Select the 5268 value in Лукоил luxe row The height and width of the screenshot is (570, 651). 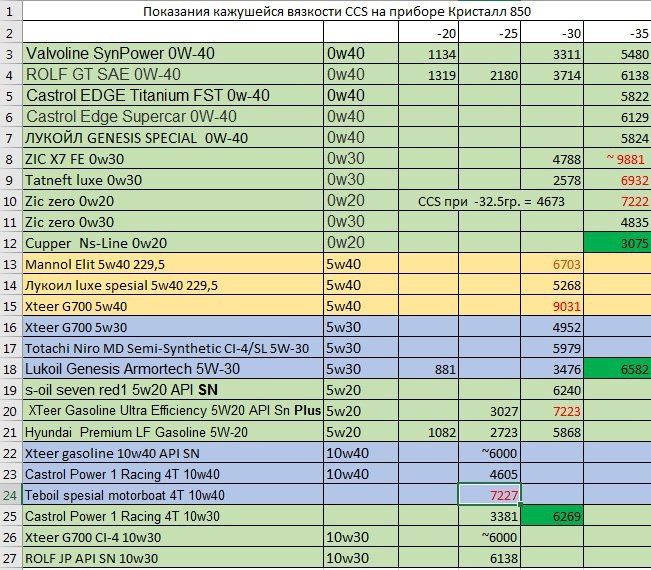click(x=552, y=285)
